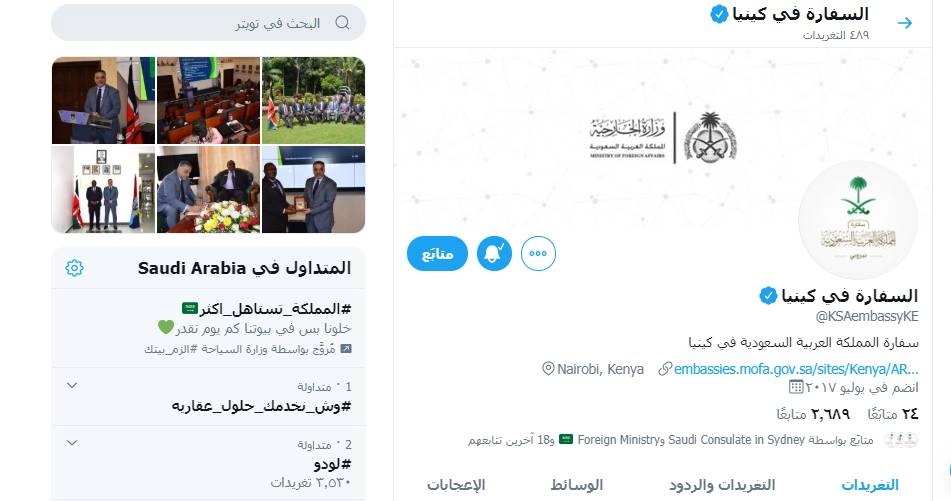Expand options chevron for trend number 2
The height and width of the screenshot is (501, 951).
point(72,443)
